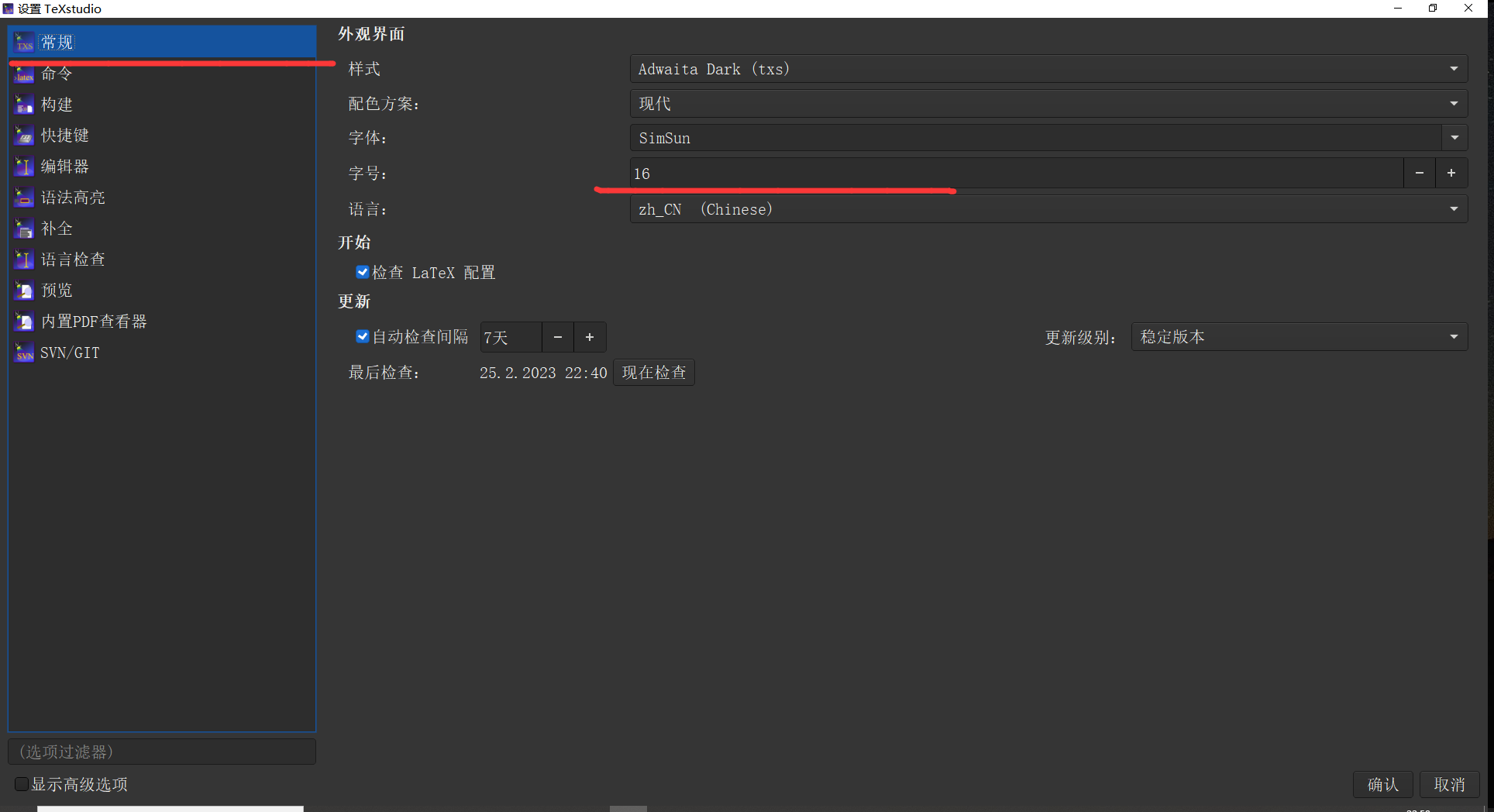Click the 编辑器 (Editor) category icon
The width and height of the screenshot is (1494, 812).
(x=25, y=167)
